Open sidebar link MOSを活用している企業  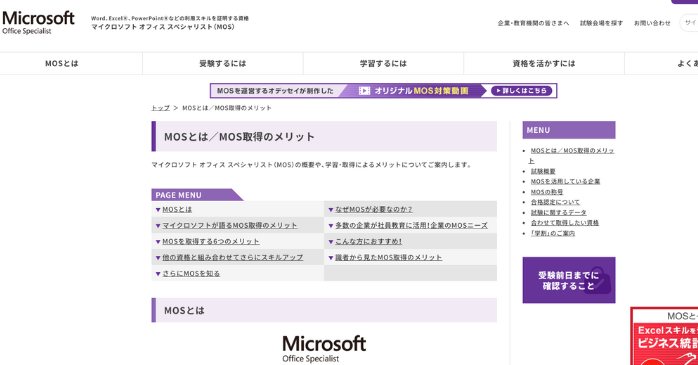pyautogui.click(x=565, y=182)
